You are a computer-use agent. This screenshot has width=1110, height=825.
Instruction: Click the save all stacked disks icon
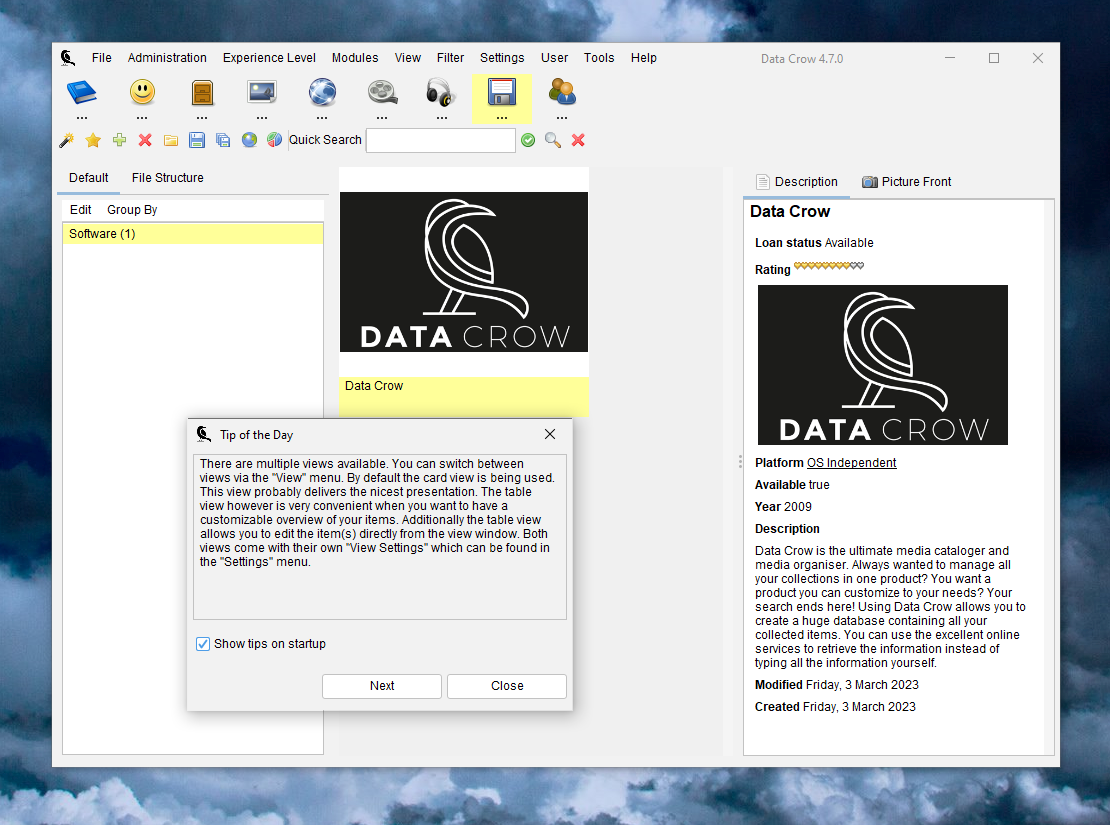coord(223,140)
